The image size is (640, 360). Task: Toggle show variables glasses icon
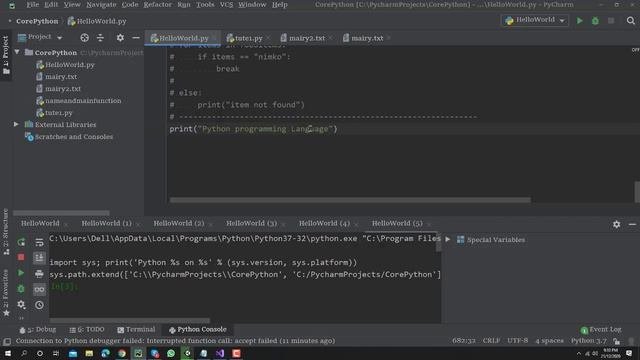[x=39, y=289]
